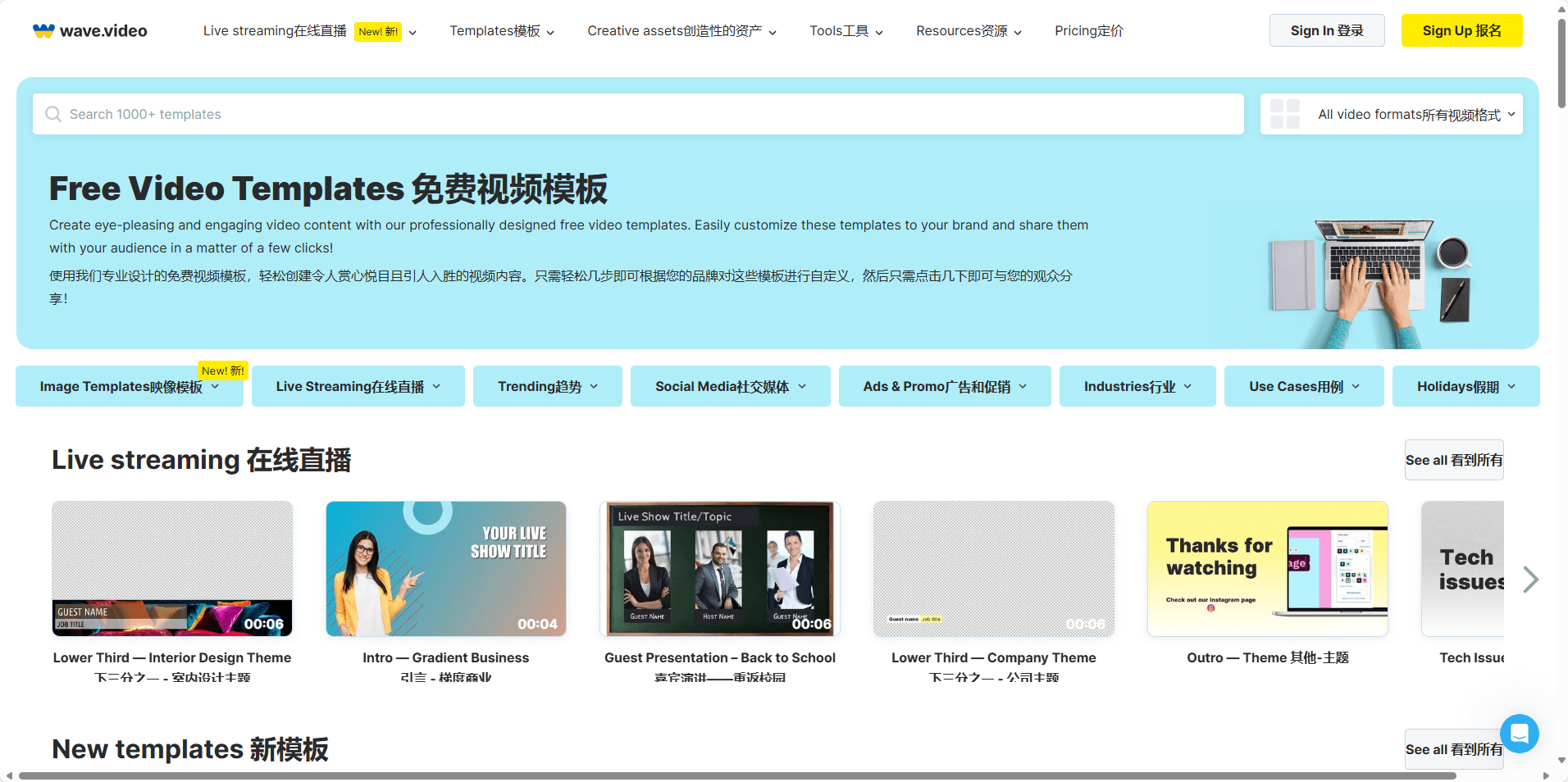1568x782 pixels.
Task: Open the All video formats dropdown
Action: pos(1392,114)
